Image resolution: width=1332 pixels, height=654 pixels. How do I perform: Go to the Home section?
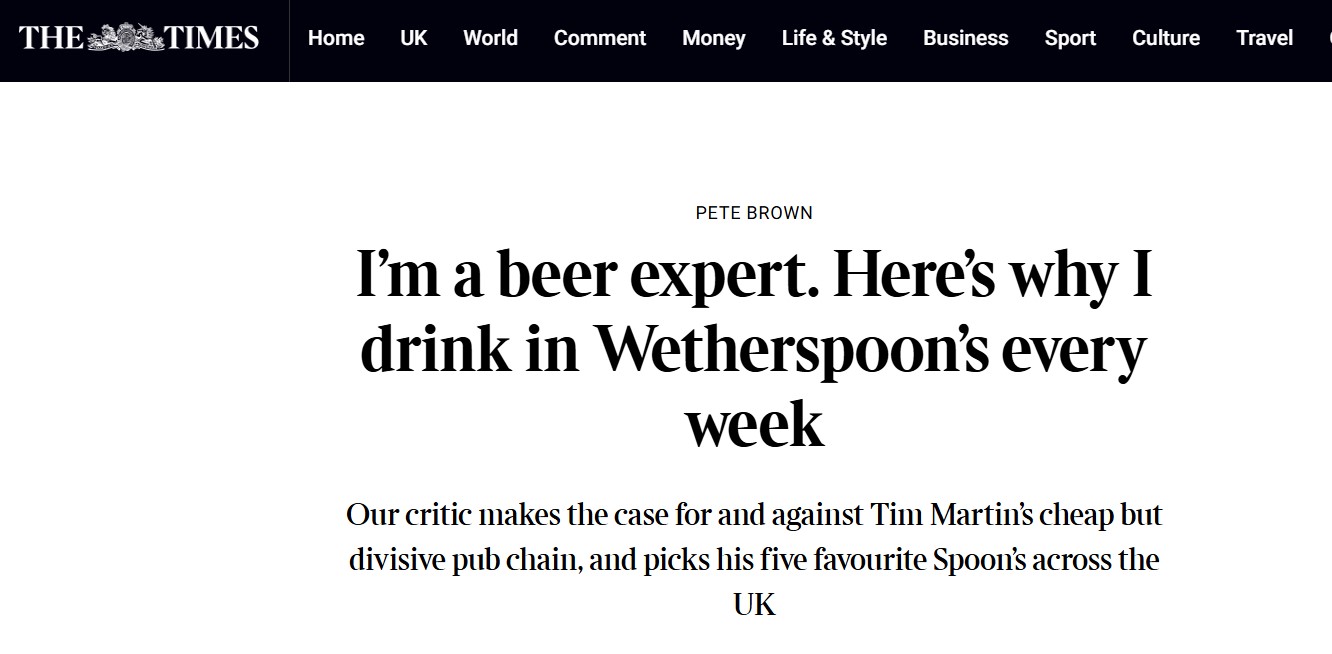point(336,38)
